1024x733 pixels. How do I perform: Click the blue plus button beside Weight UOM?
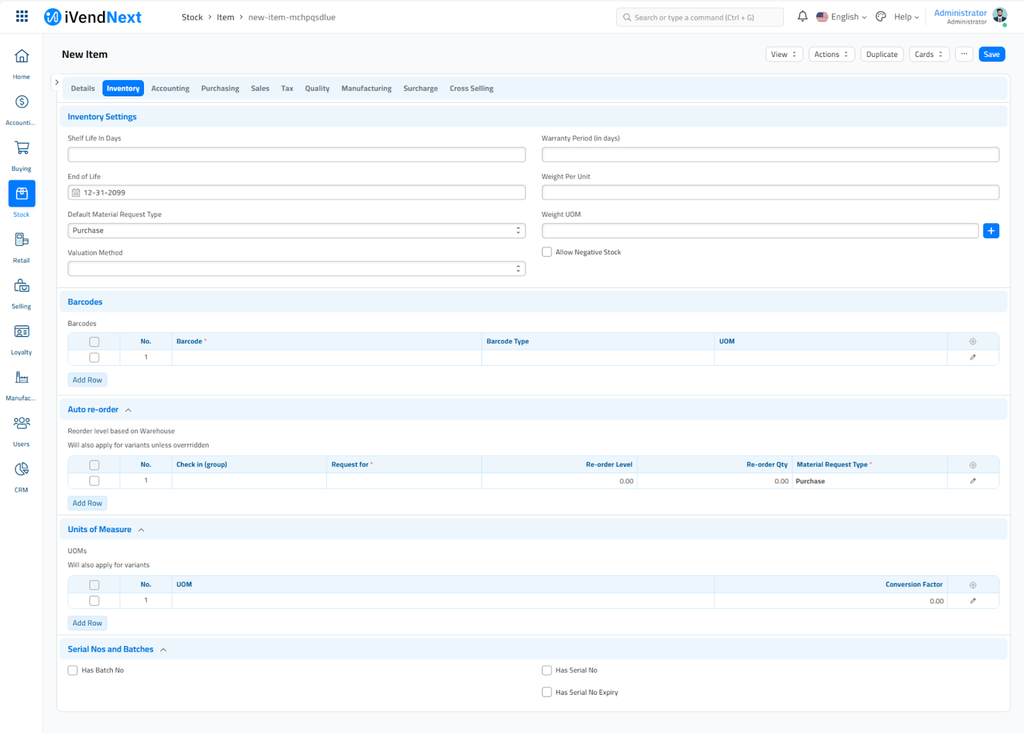[991, 231]
